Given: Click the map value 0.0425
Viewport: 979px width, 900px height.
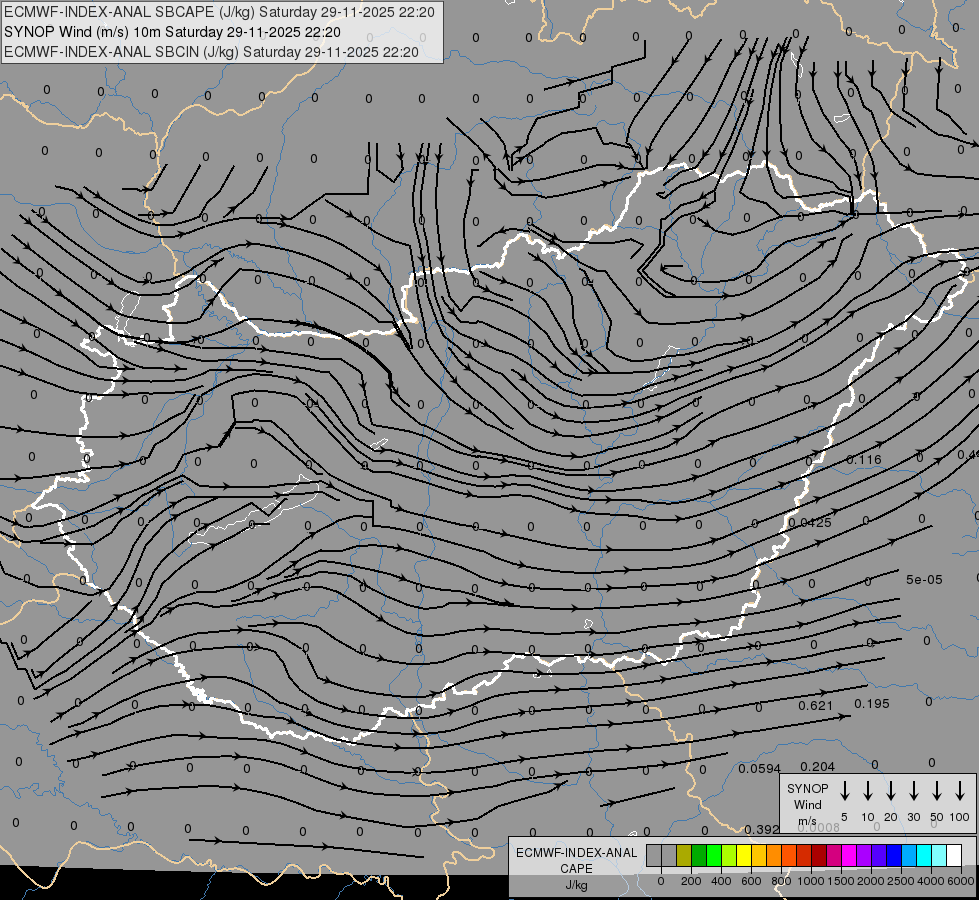Looking at the screenshot, I should pos(810,523).
